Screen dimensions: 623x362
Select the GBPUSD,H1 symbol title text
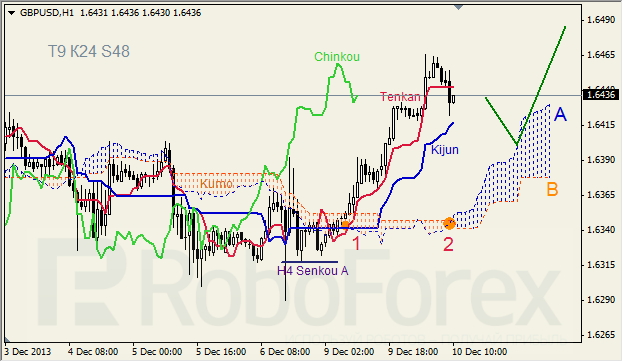click(47, 13)
